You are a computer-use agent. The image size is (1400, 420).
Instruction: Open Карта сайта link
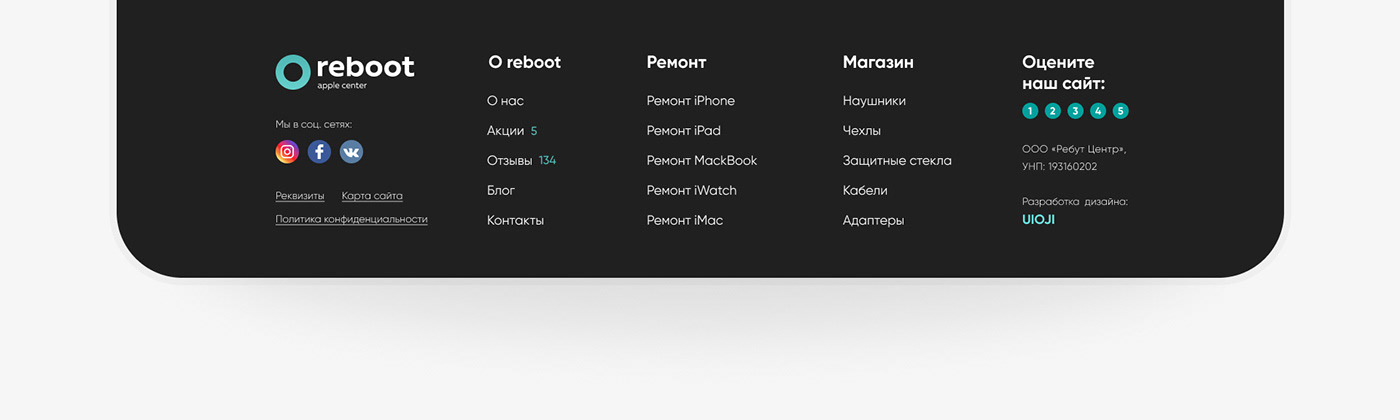(372, 196)
